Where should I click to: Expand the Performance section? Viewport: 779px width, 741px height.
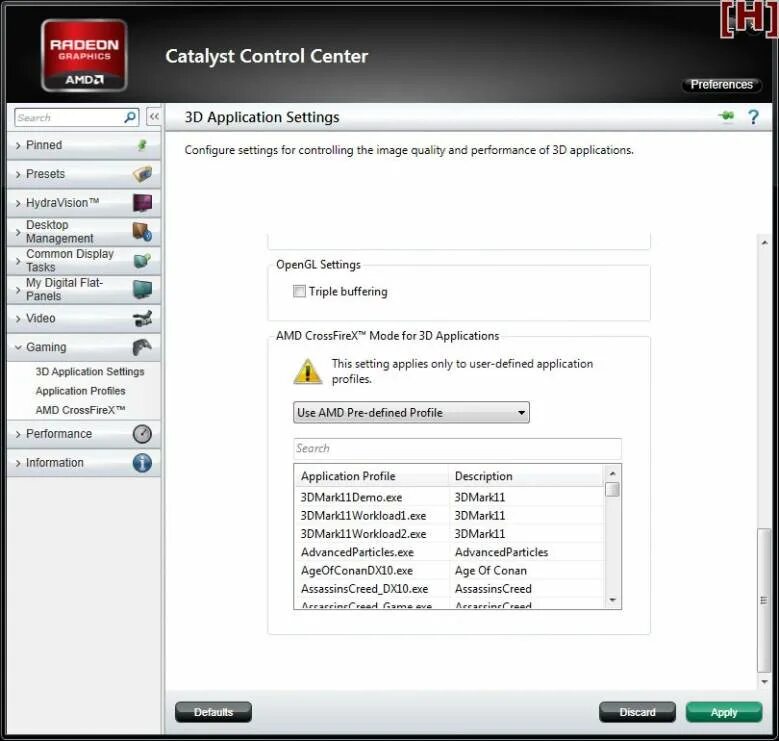pyautogui.click(x=83, y=434)
